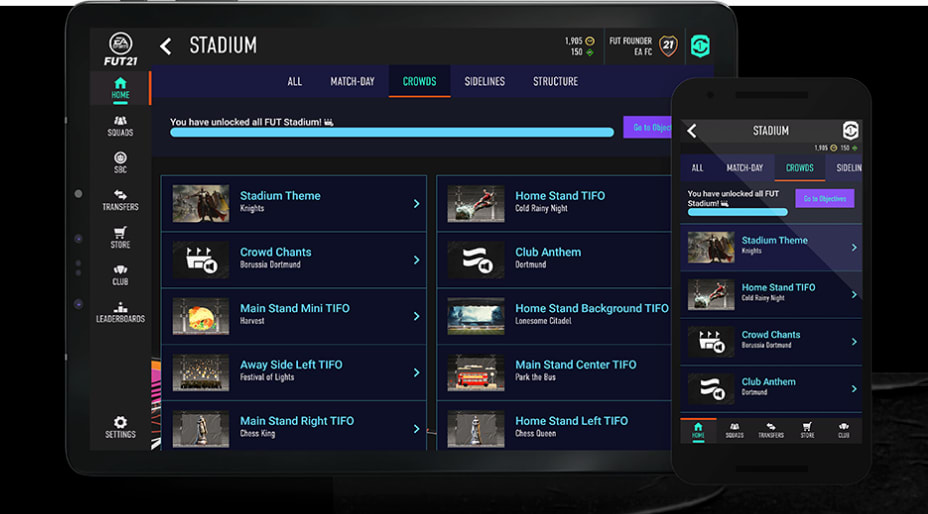Screen dimensions: 928x514
Task: Open the Club Anthem Dortmund item on tablet
Action: pyautogui.click(x=553, y=259)
